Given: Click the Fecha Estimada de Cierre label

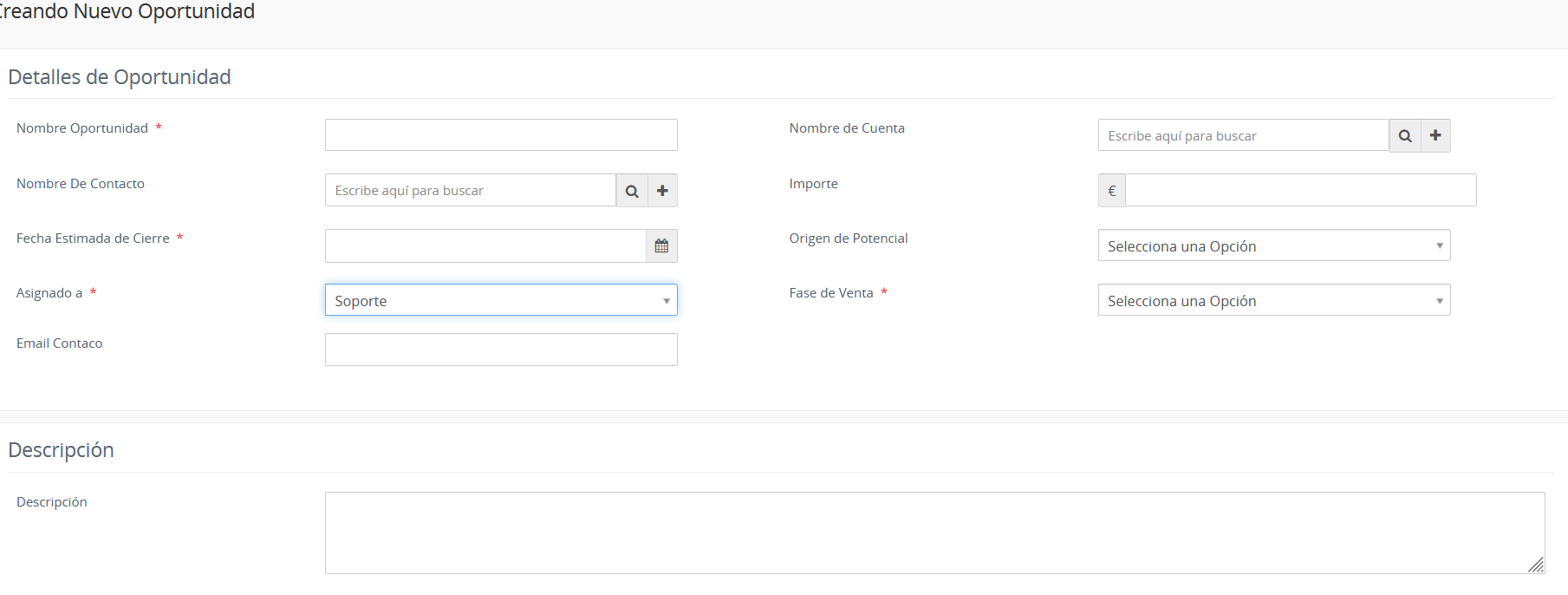Looking at the screenshot, I should click(93, 239).
